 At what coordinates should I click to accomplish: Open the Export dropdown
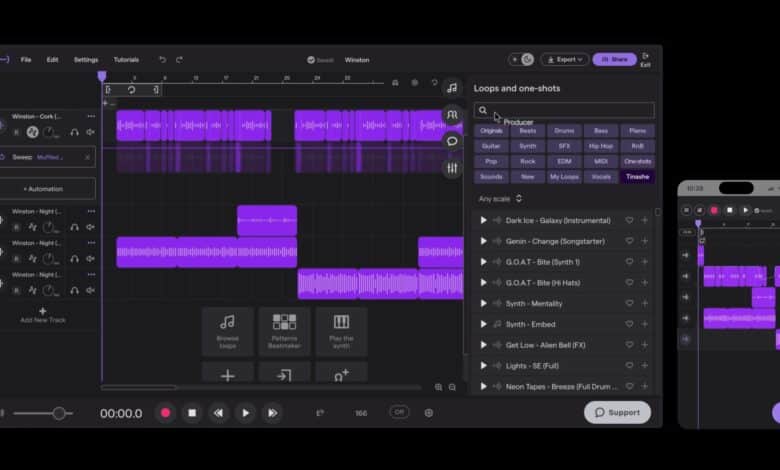[565, 60]
